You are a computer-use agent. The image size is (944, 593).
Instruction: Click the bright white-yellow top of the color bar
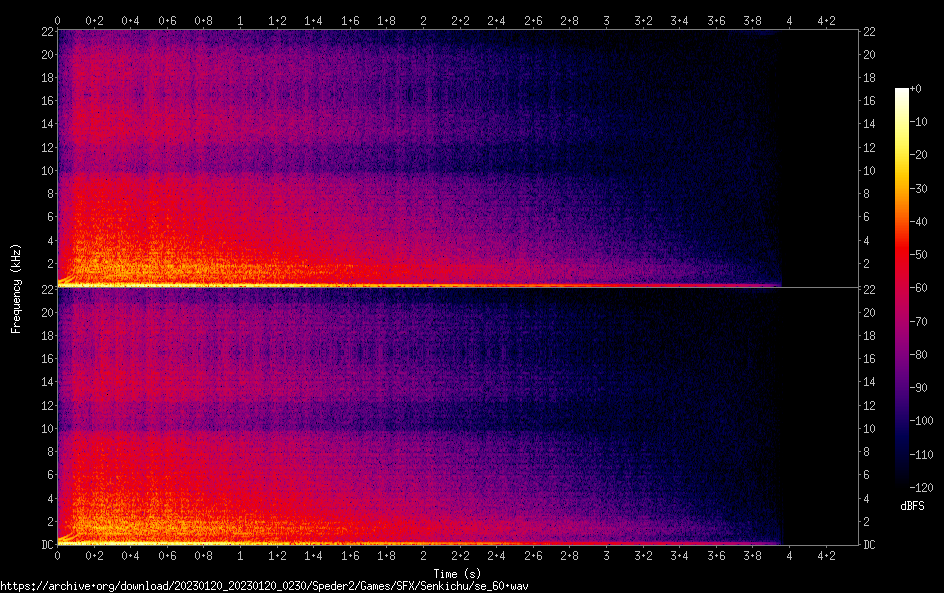(902, 93)
